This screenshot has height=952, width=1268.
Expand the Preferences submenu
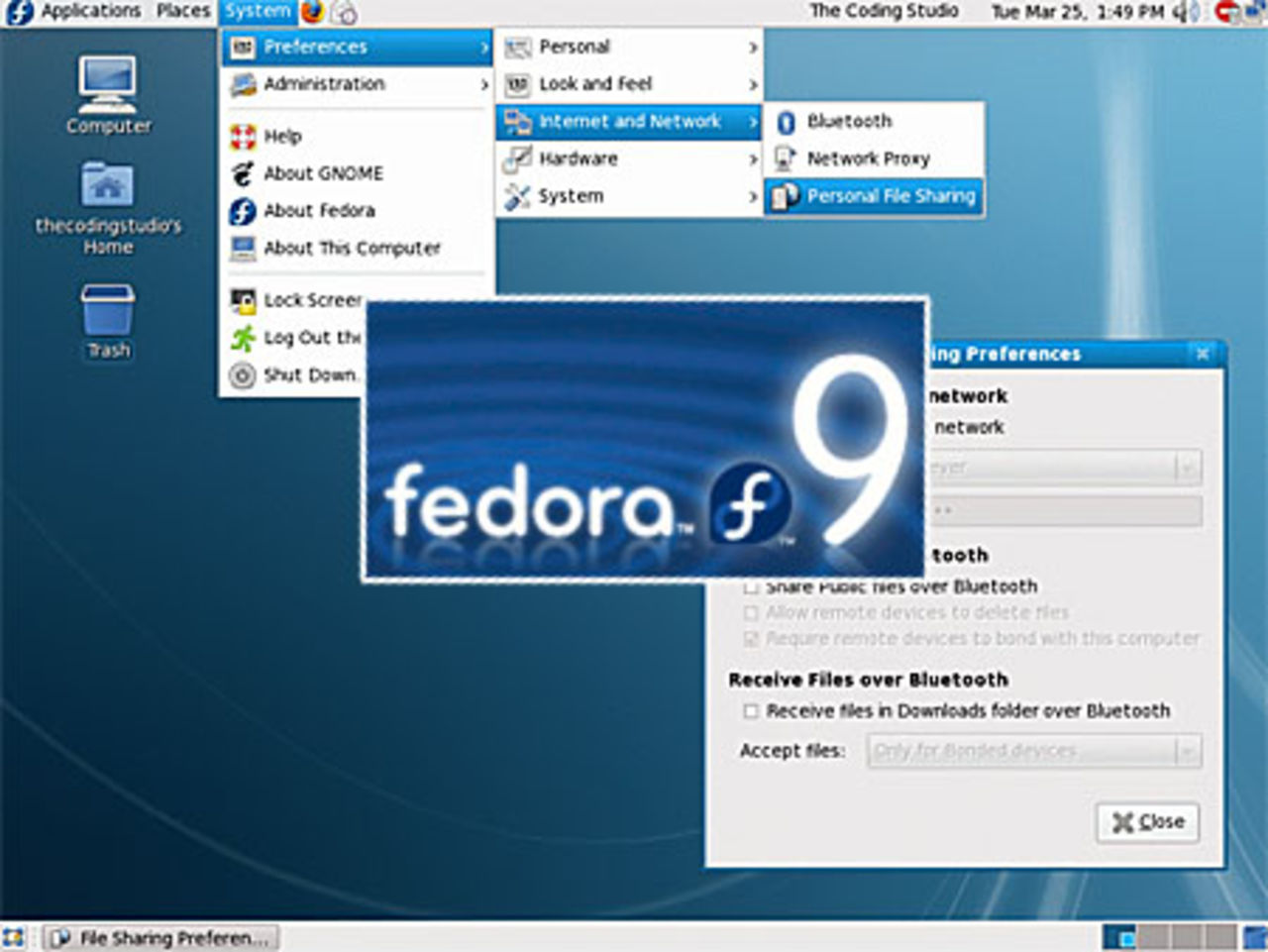[x=358, y=47]
